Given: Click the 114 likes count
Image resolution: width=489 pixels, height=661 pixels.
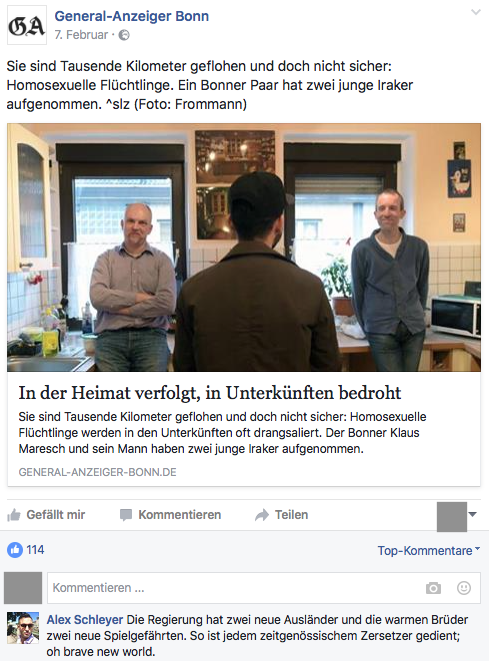Looking at the screenshot, I should 35,550.
